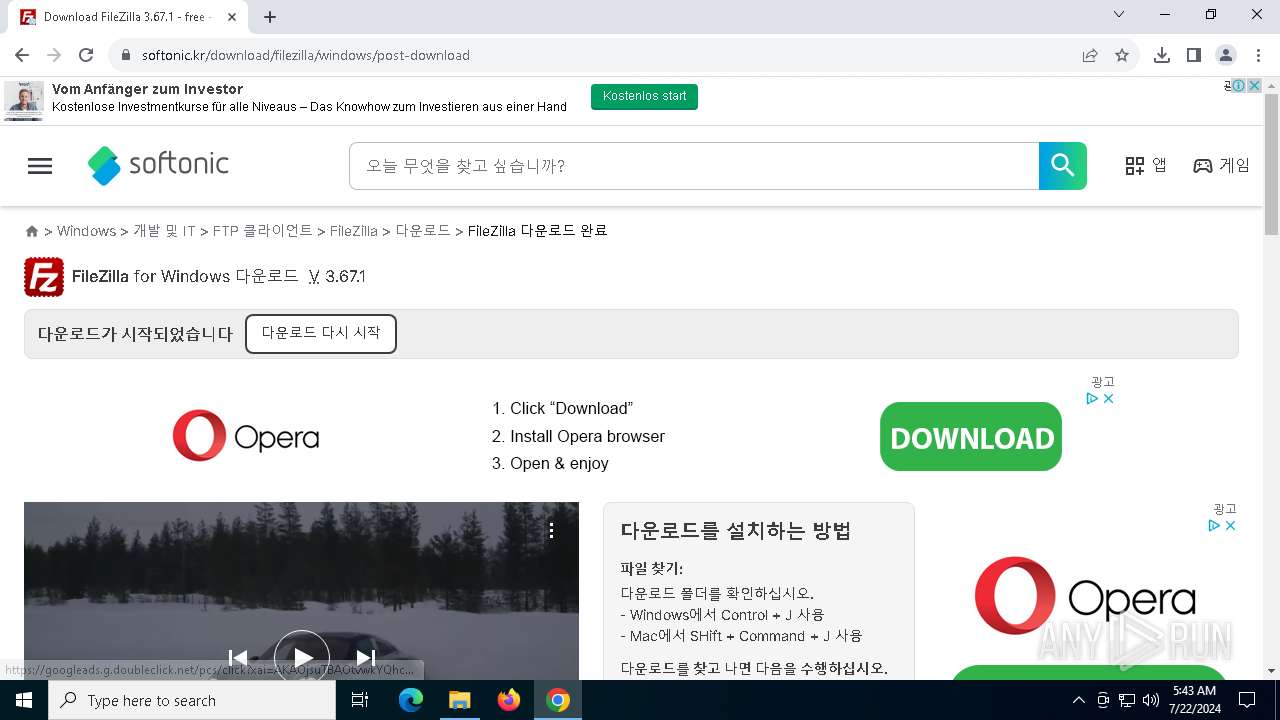
Task: Open 다운로드 breadcrumb link
Action: [x=423, y=231]
